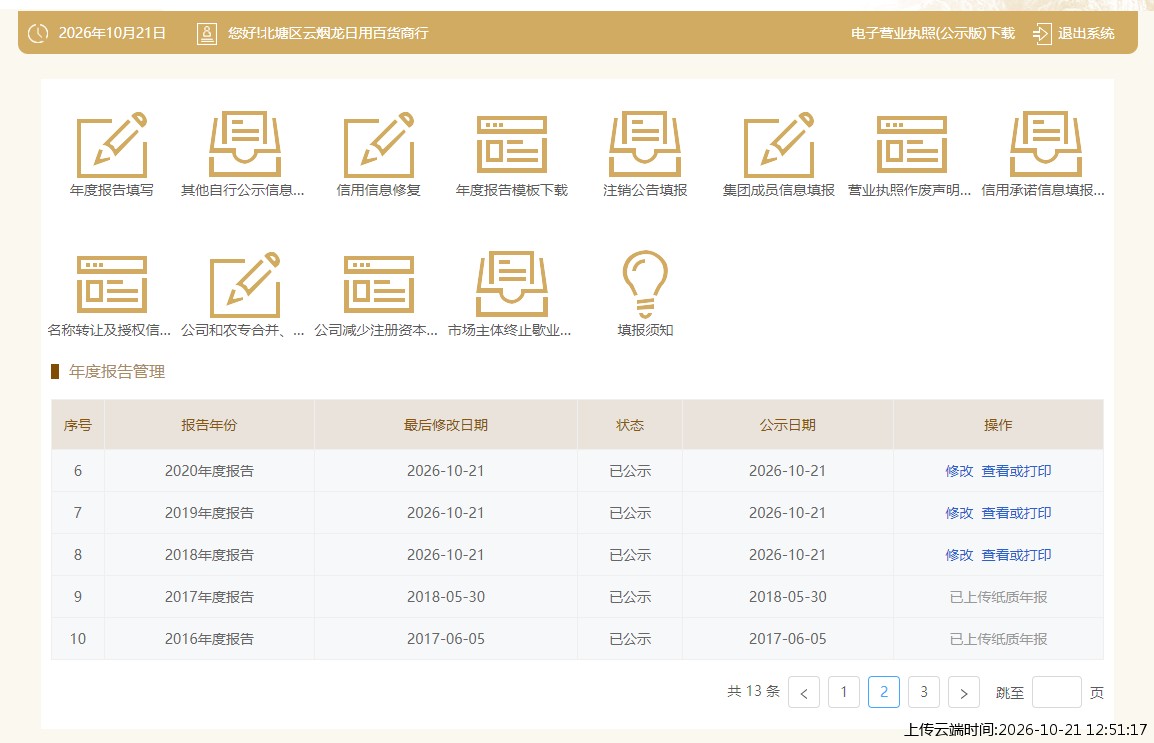The image size is (1154, 743).
Task: Click row number 10 cell
Action: (78, 639)
